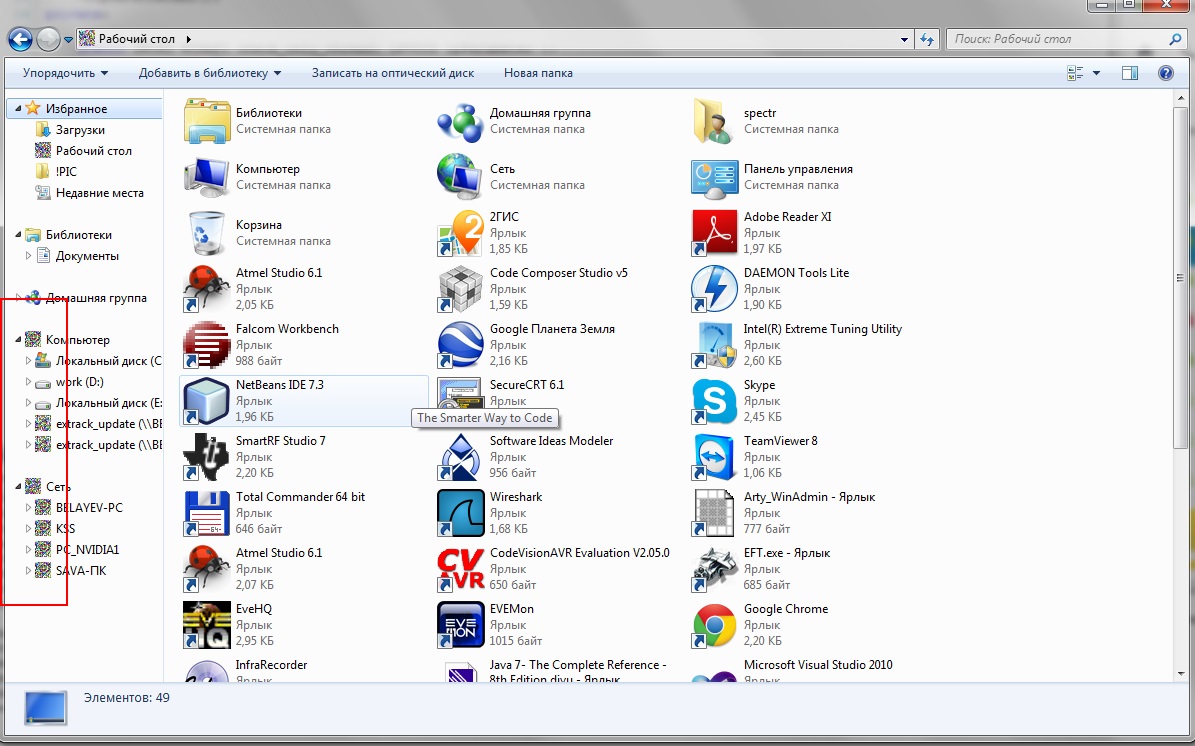Open the Добавить в библиотеку menu

coord(210,73)
